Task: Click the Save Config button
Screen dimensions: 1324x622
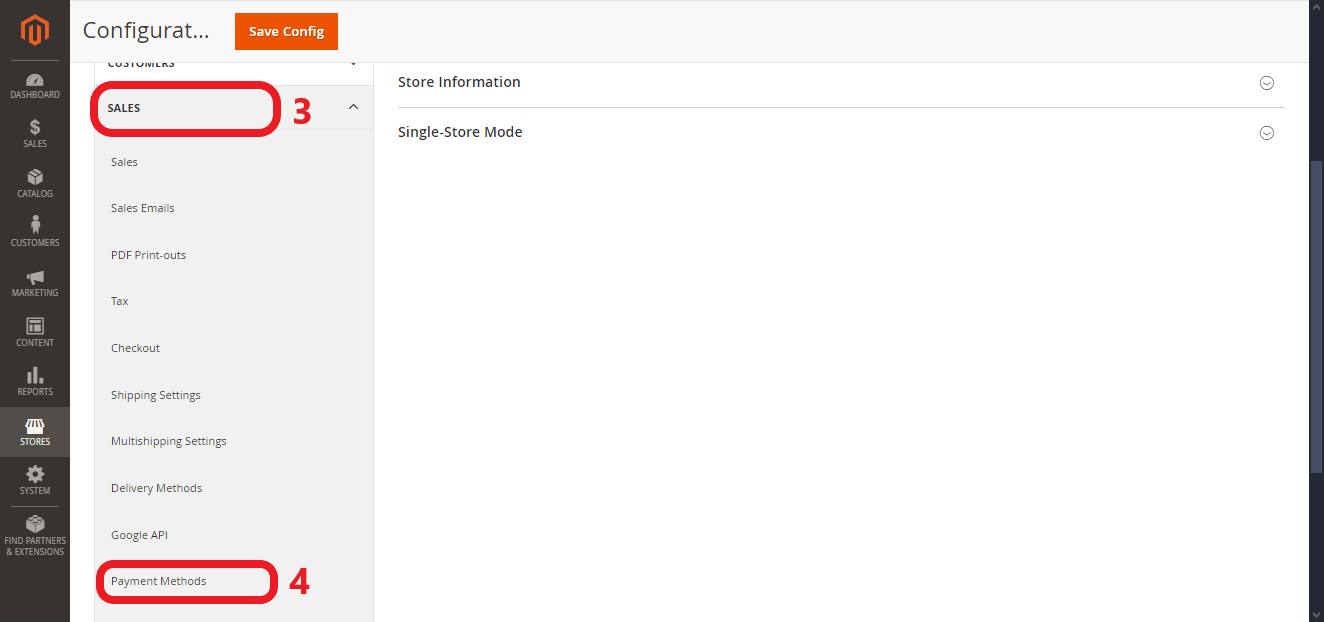Action: click(x=286, y=31)
